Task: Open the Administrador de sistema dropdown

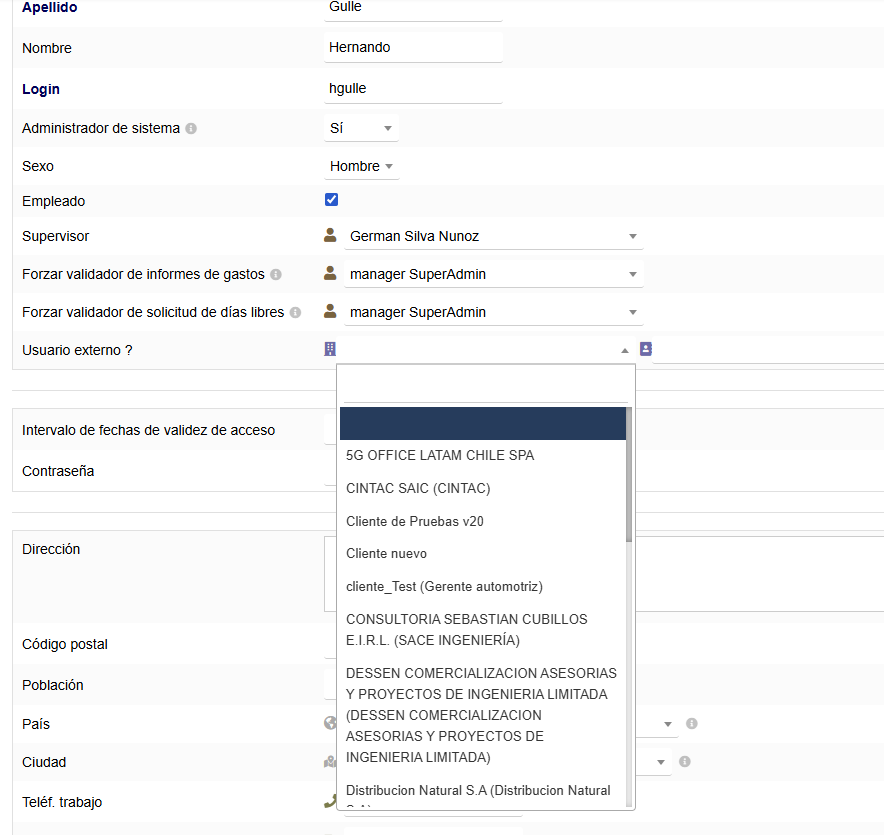Action: (361, 128)
